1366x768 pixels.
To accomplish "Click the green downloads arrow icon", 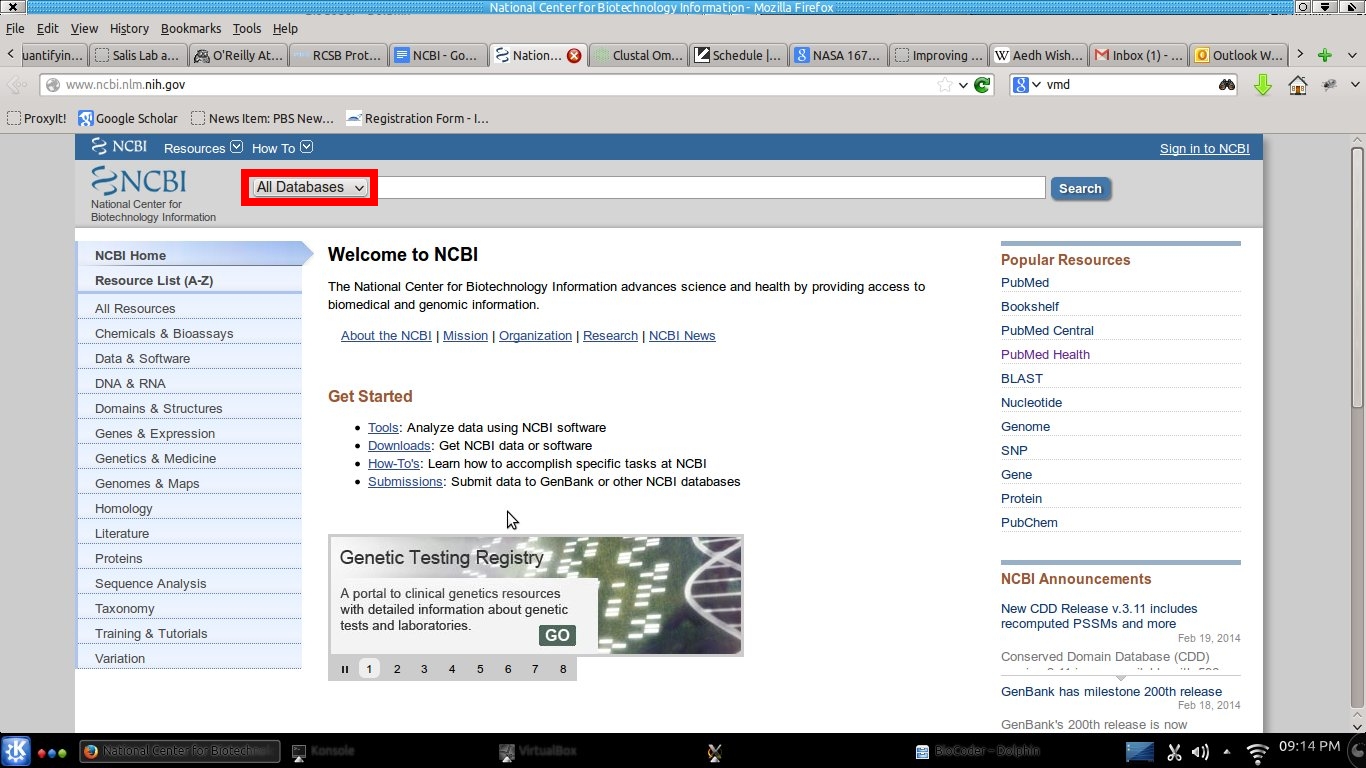I will tap(1262, 85).
